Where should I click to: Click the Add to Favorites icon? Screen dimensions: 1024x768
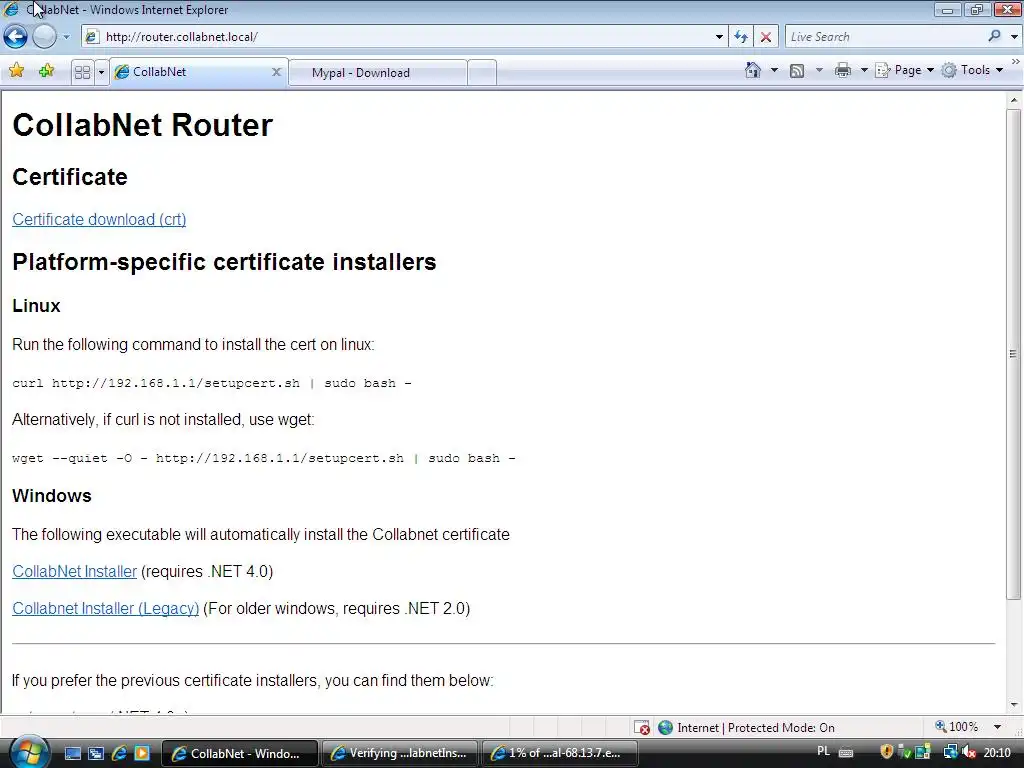46,71
